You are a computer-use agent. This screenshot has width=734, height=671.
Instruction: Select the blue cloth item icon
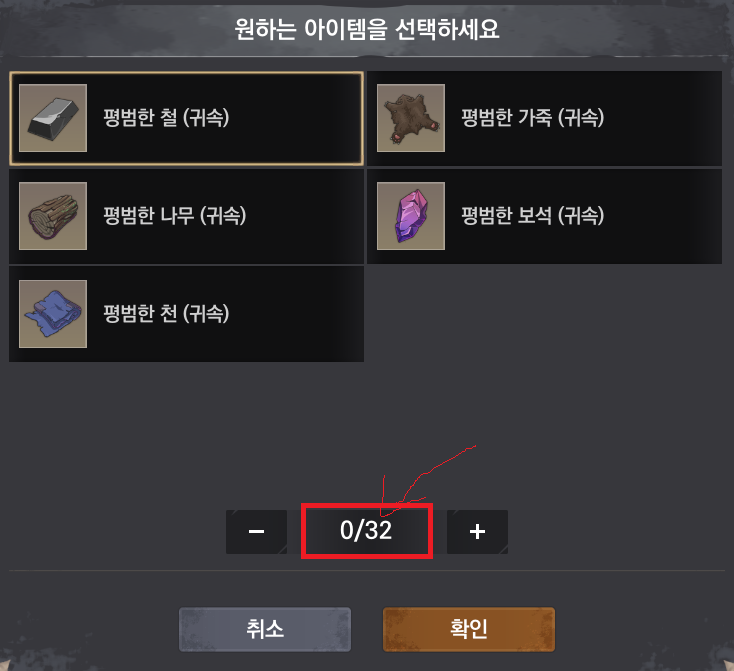coord(53,314)
